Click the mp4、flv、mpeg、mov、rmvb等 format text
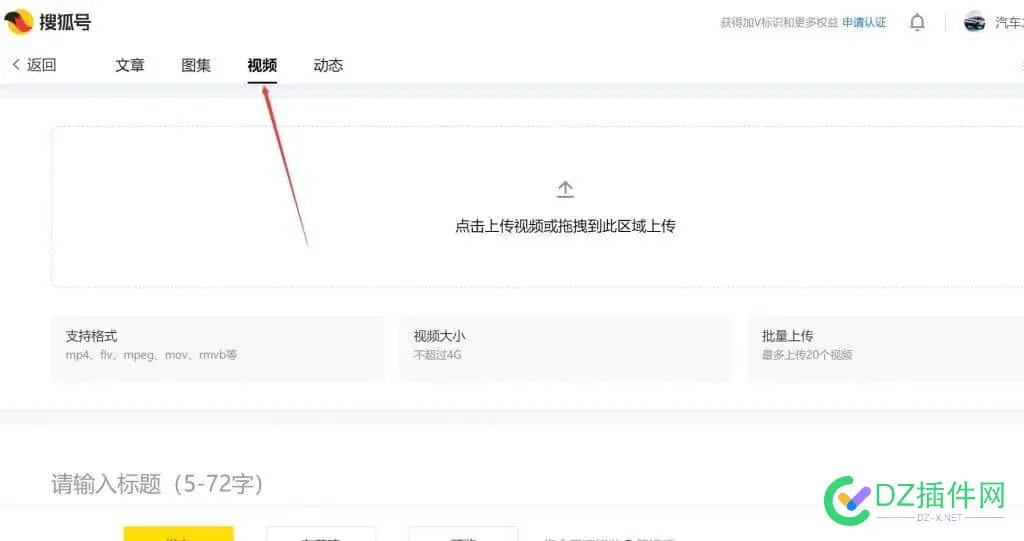Screen dimensions: 1024x541 pos(152,355)
